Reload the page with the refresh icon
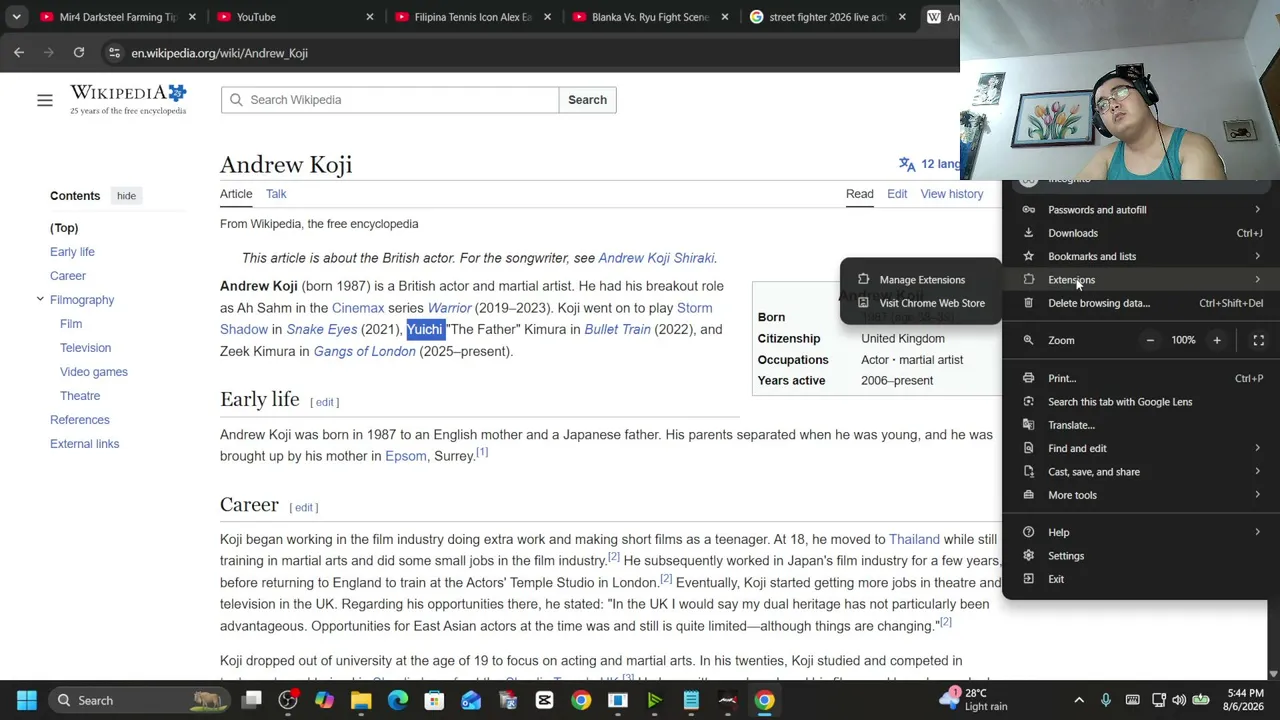1280x720 pixels. (79, 53)
